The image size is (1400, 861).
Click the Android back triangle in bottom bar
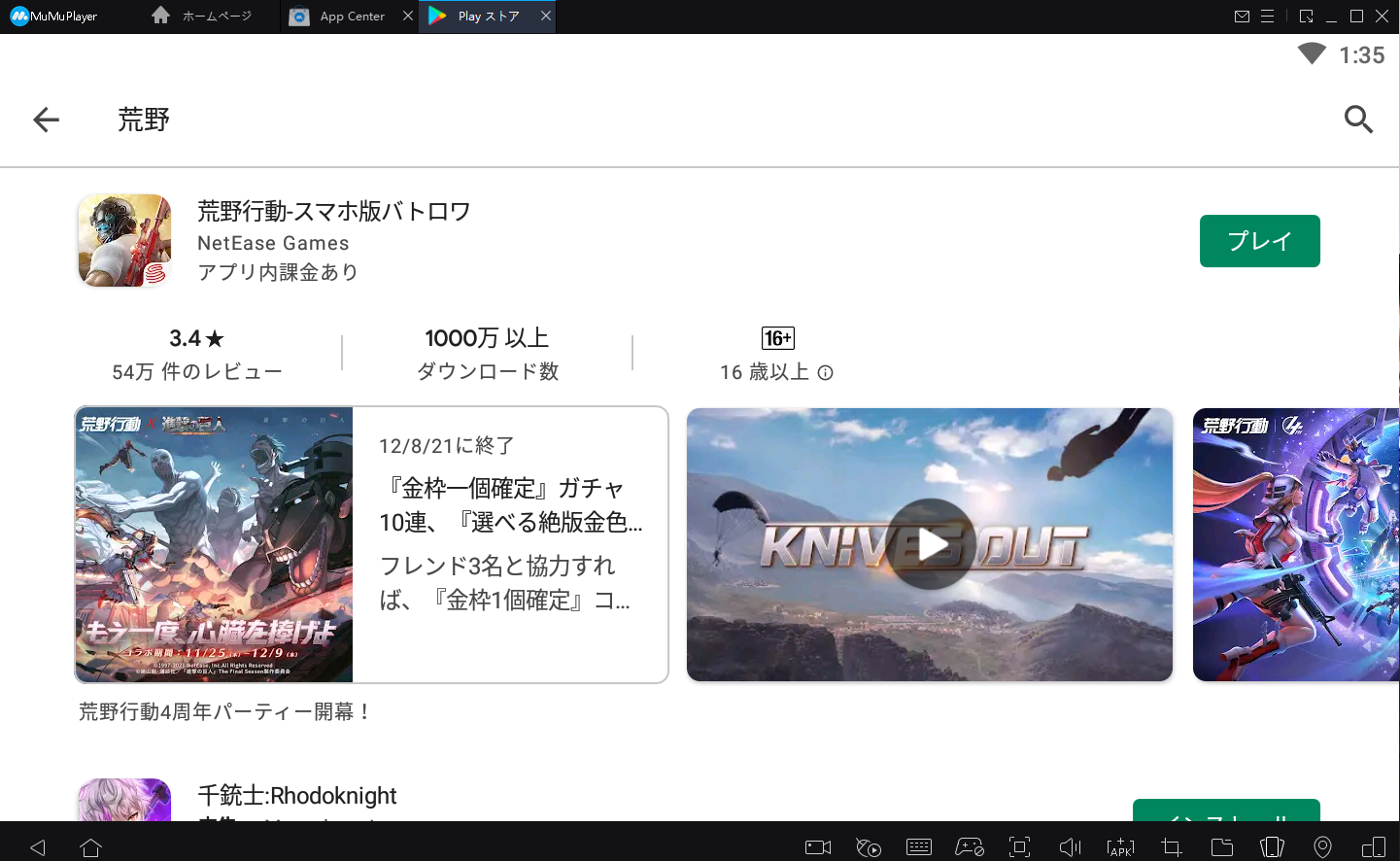[38, 847]
